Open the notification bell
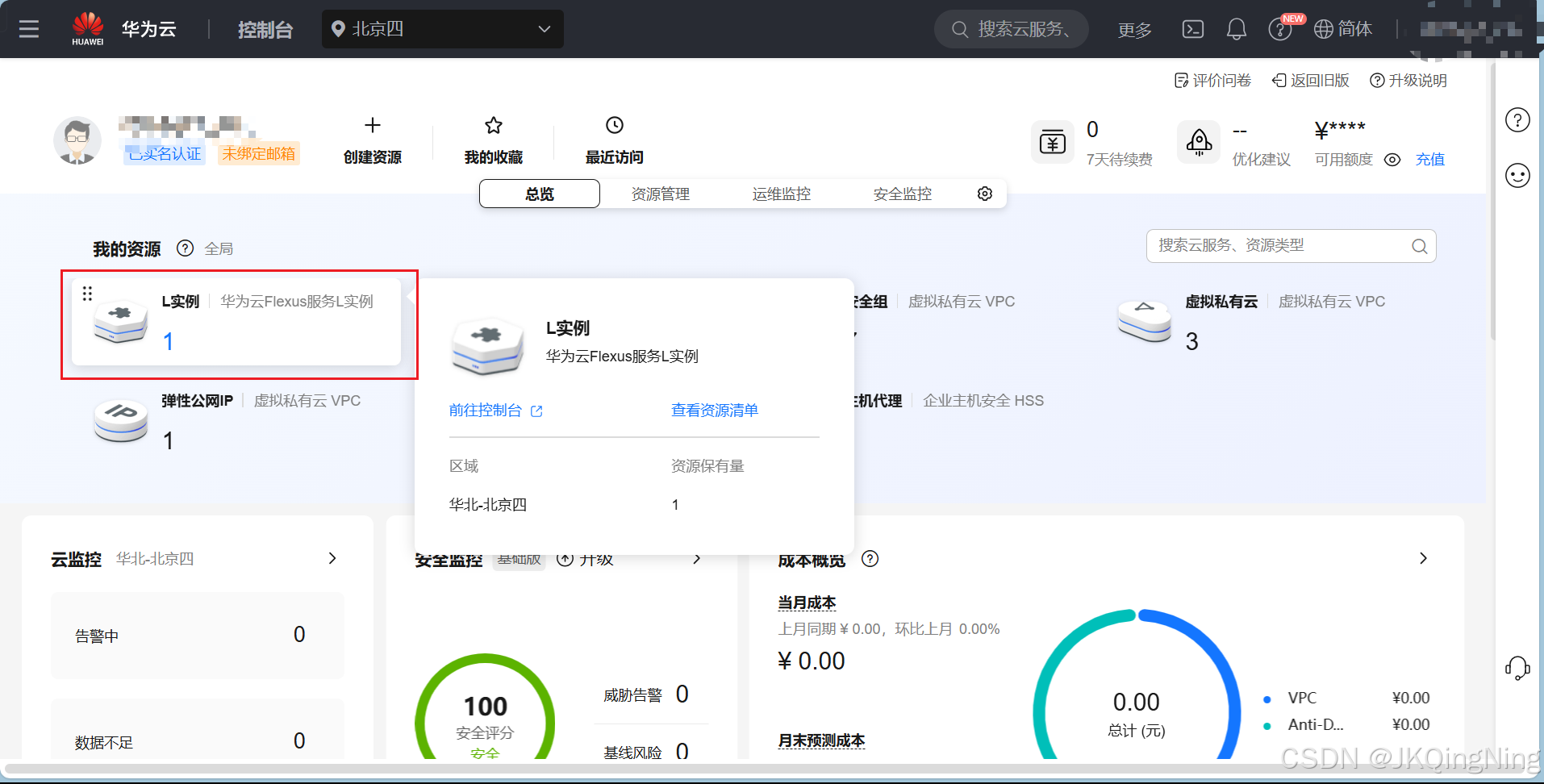Screen dimensions: 1544x784 point(1236,29)
